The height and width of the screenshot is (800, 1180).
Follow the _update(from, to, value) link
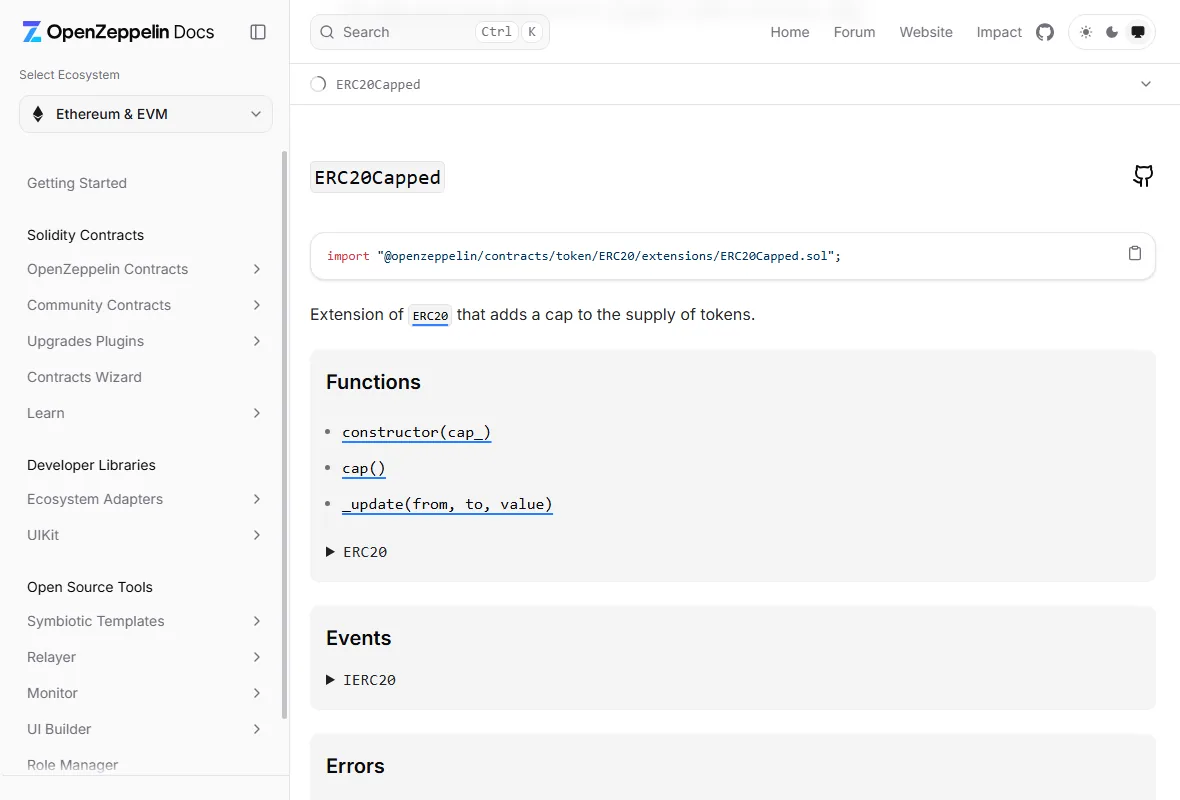click(447, 505)
